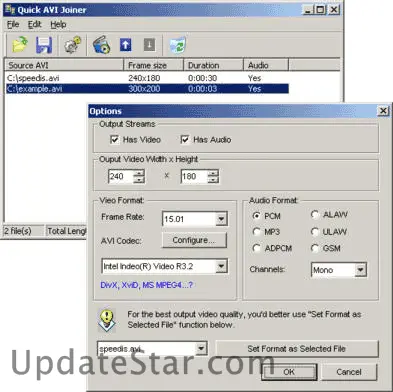This screenshot has width=393, height=392.
Task: Toggle the Has Video checkbox
Action: 114,140
